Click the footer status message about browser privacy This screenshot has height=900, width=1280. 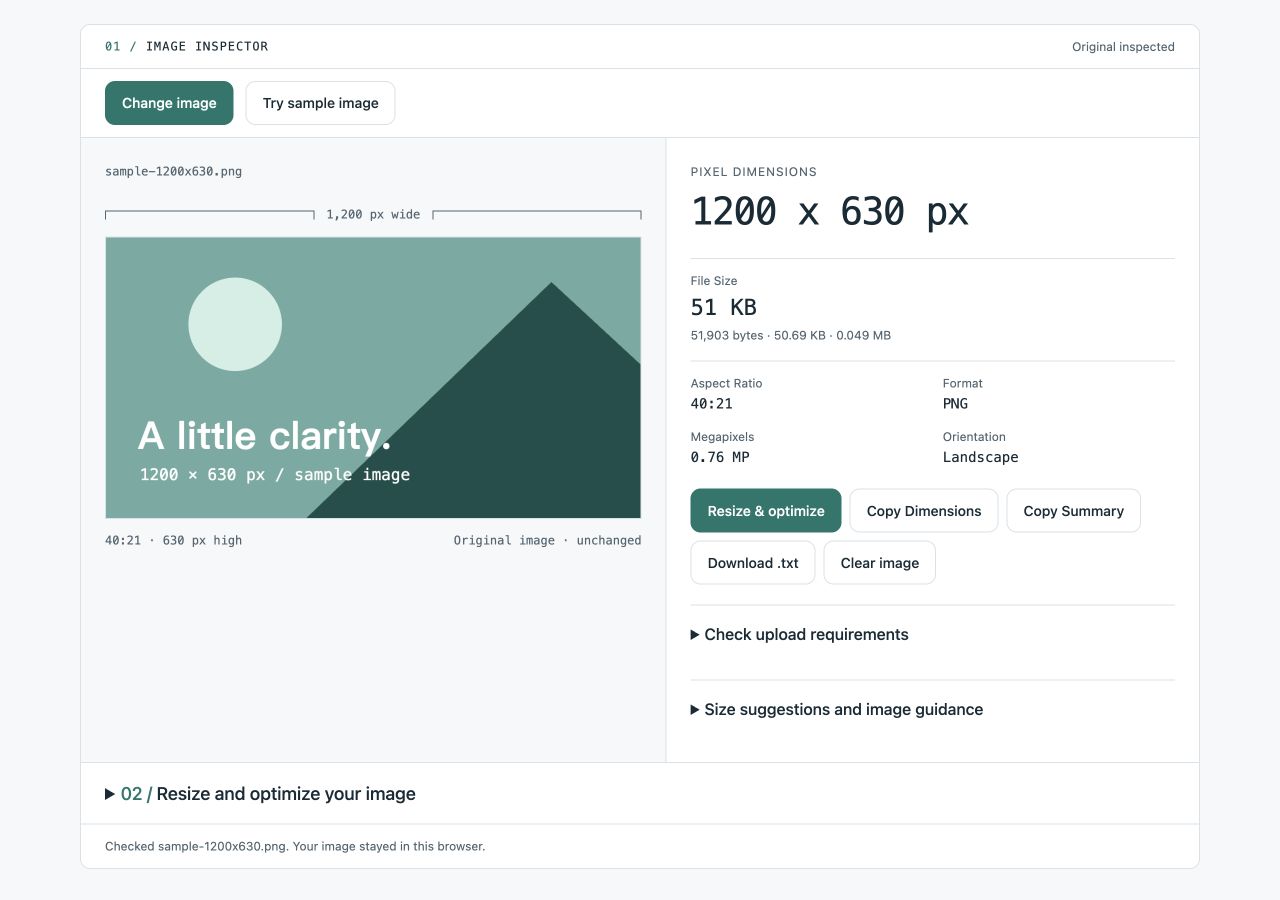pyautogui.click(x=295, y=846)
